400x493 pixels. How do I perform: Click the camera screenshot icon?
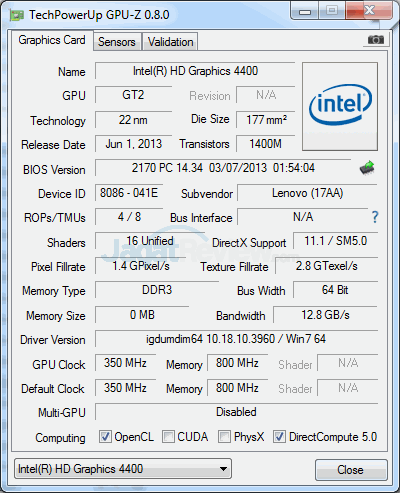pos(375,40)
